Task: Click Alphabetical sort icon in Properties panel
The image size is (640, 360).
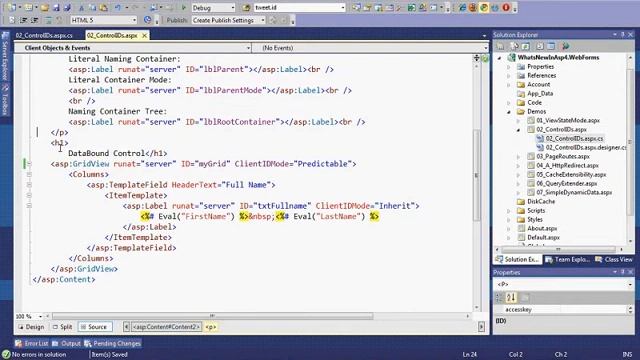Action: [x=511, y=298]
